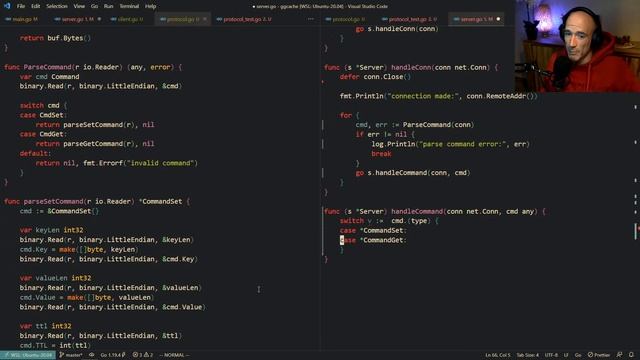Open the Selection menu
The height and width of the screenshot is (360, 640).
point(57,6)
